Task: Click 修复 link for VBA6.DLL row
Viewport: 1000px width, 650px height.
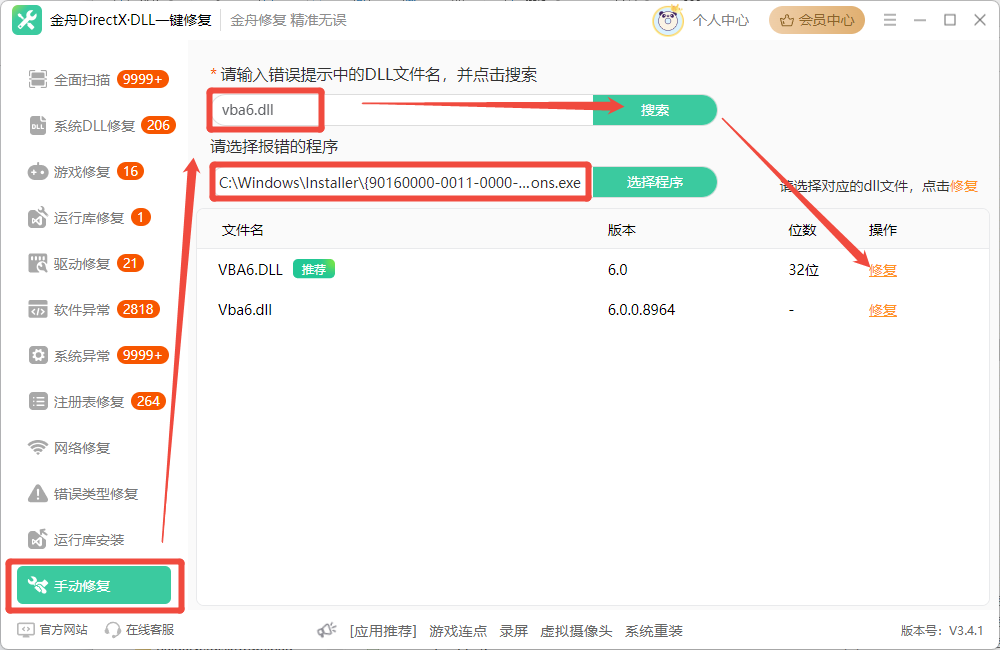Action: click(883, 270)
